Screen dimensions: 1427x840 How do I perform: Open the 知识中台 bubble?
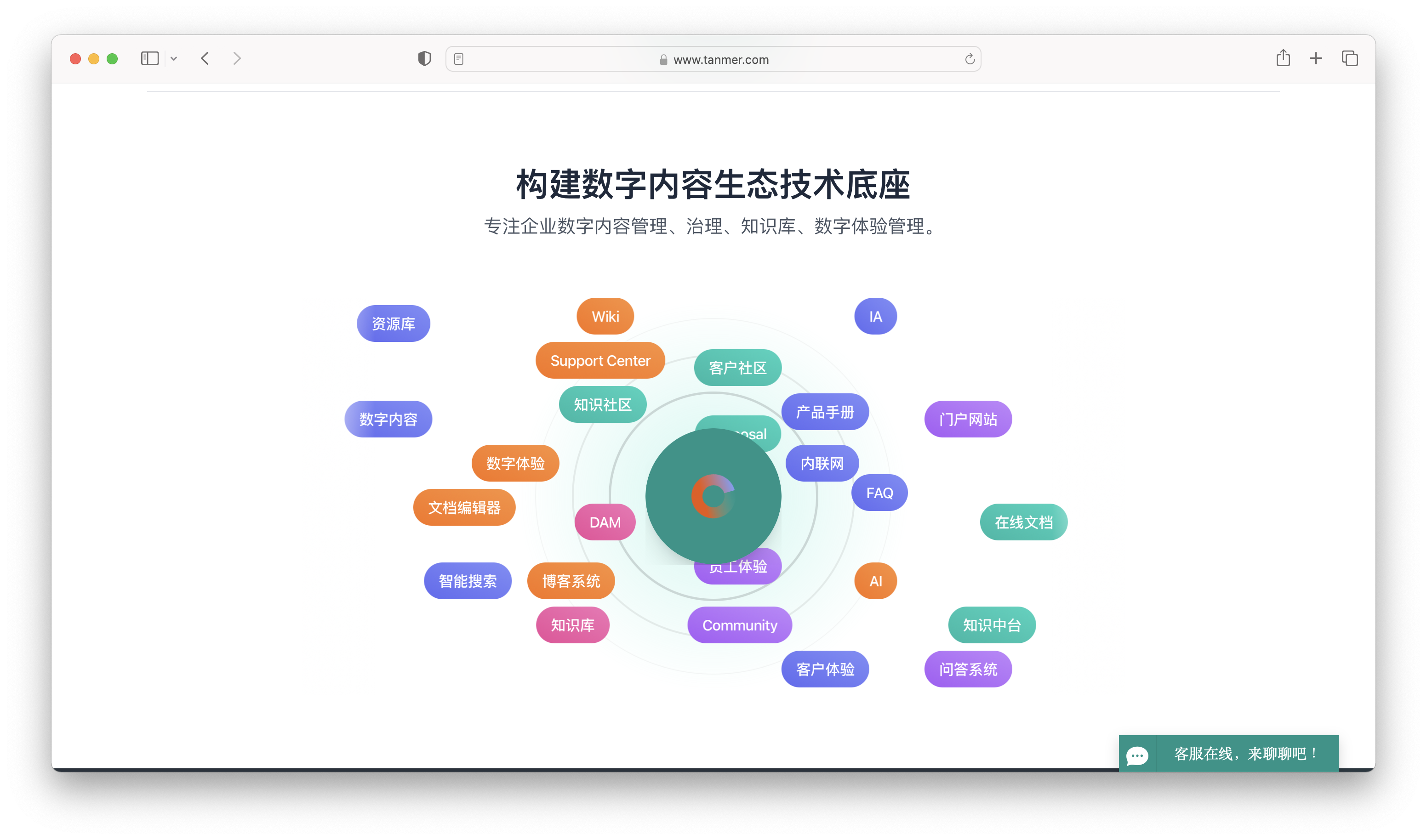pos(992,625)
